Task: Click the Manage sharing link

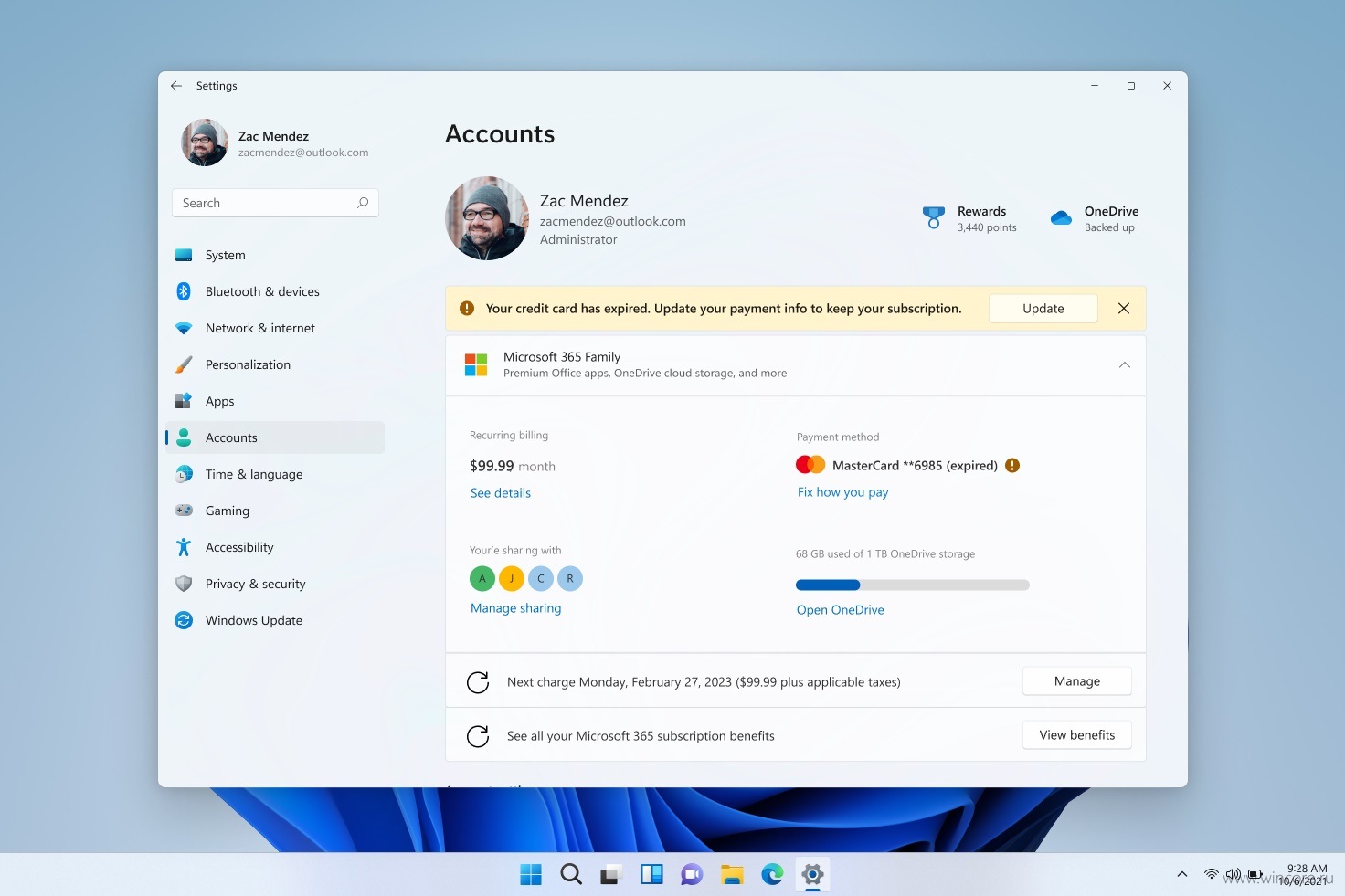Action: click(x=516, y=608)
